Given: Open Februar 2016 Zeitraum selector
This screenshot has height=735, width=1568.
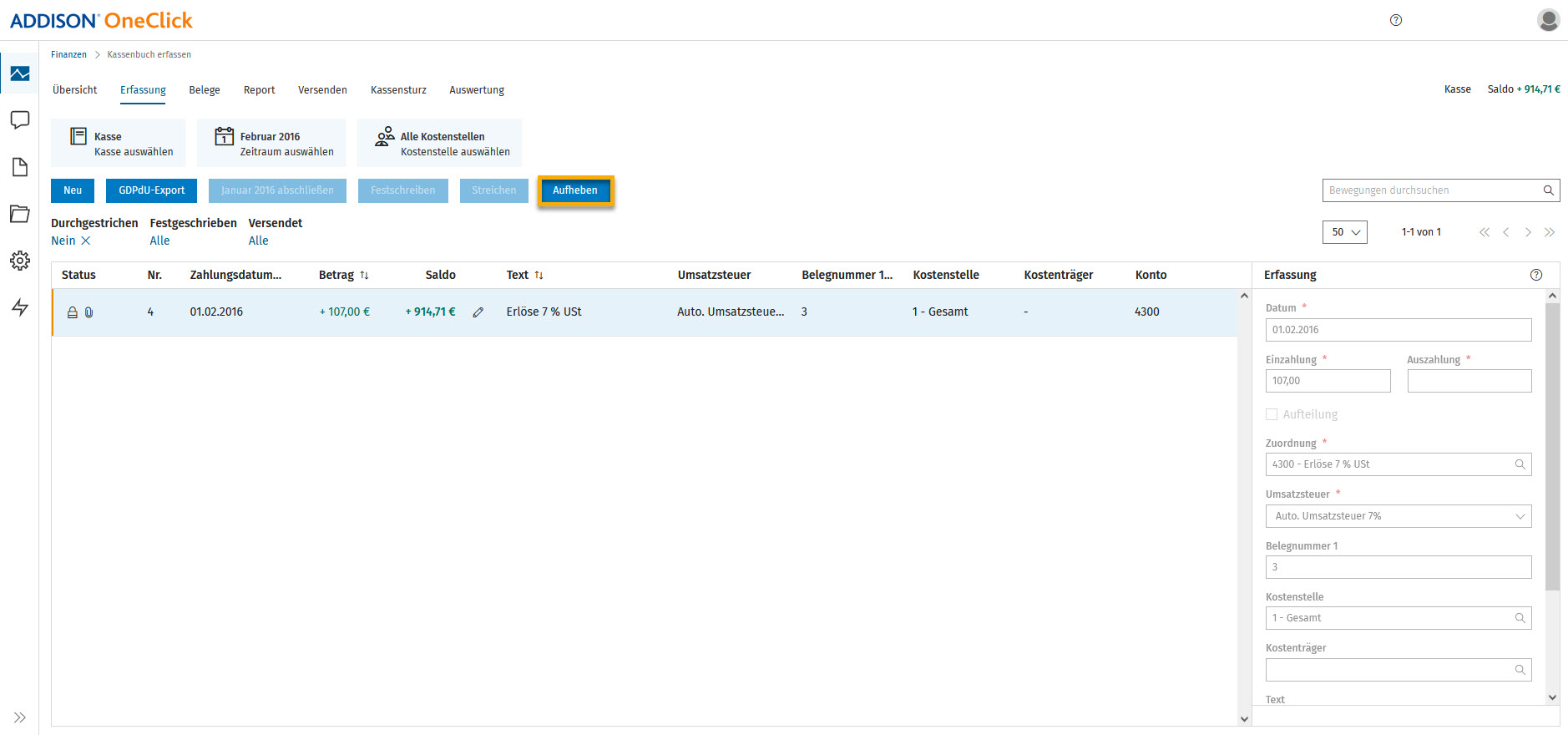Looking at the screenshot, I should (271, 144).
